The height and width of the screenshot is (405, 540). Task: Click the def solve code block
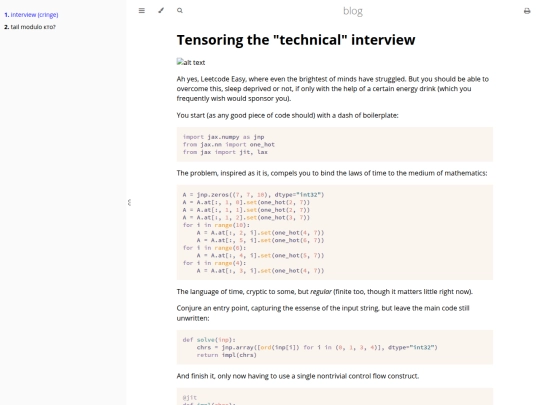335,347
